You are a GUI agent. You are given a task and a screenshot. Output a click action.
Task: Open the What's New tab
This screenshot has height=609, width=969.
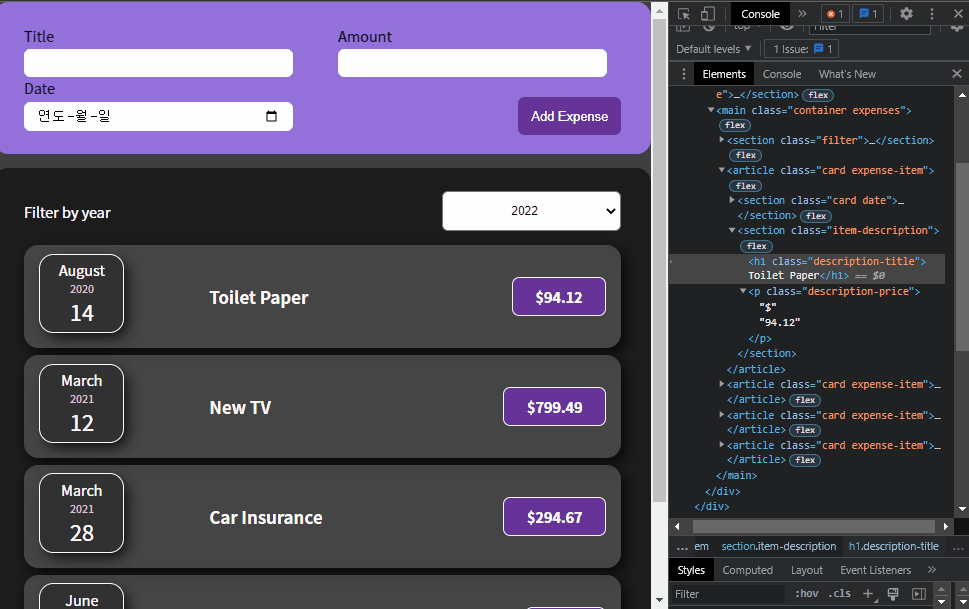(847, 74)
